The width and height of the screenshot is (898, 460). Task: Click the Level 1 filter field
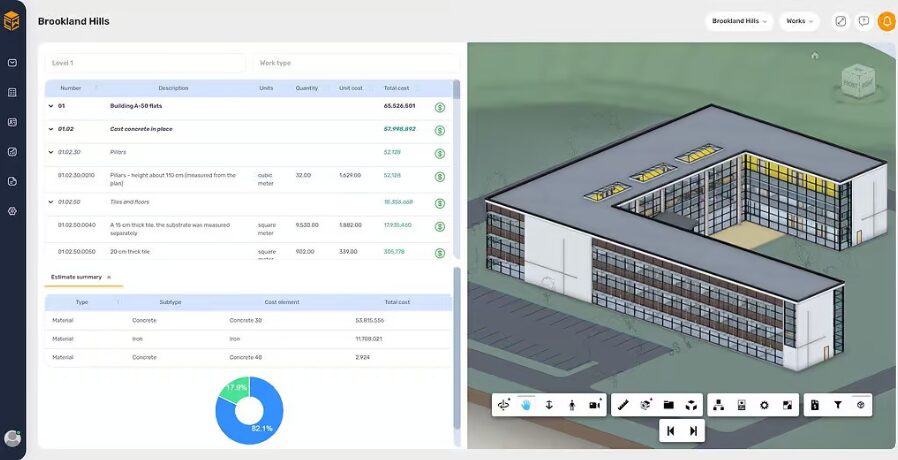pos(145,63)
